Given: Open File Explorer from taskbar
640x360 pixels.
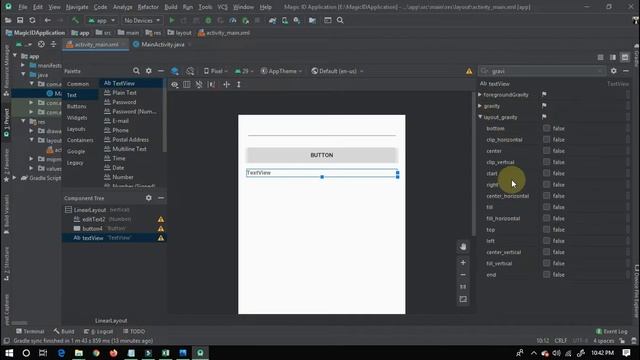Looking at the screenshot, I should tap(79, 353).
